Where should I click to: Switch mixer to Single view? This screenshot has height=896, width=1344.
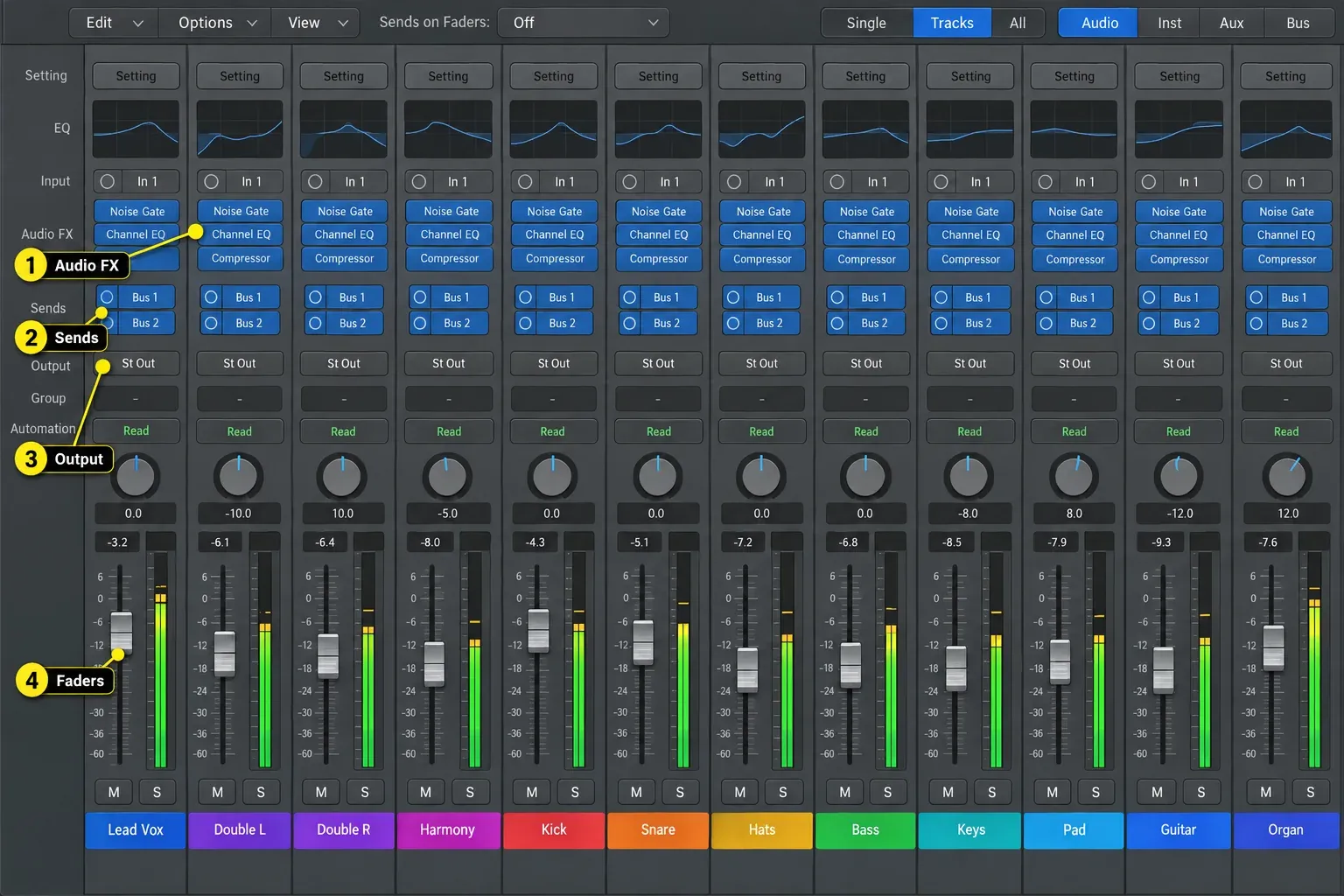pos(866,23)
